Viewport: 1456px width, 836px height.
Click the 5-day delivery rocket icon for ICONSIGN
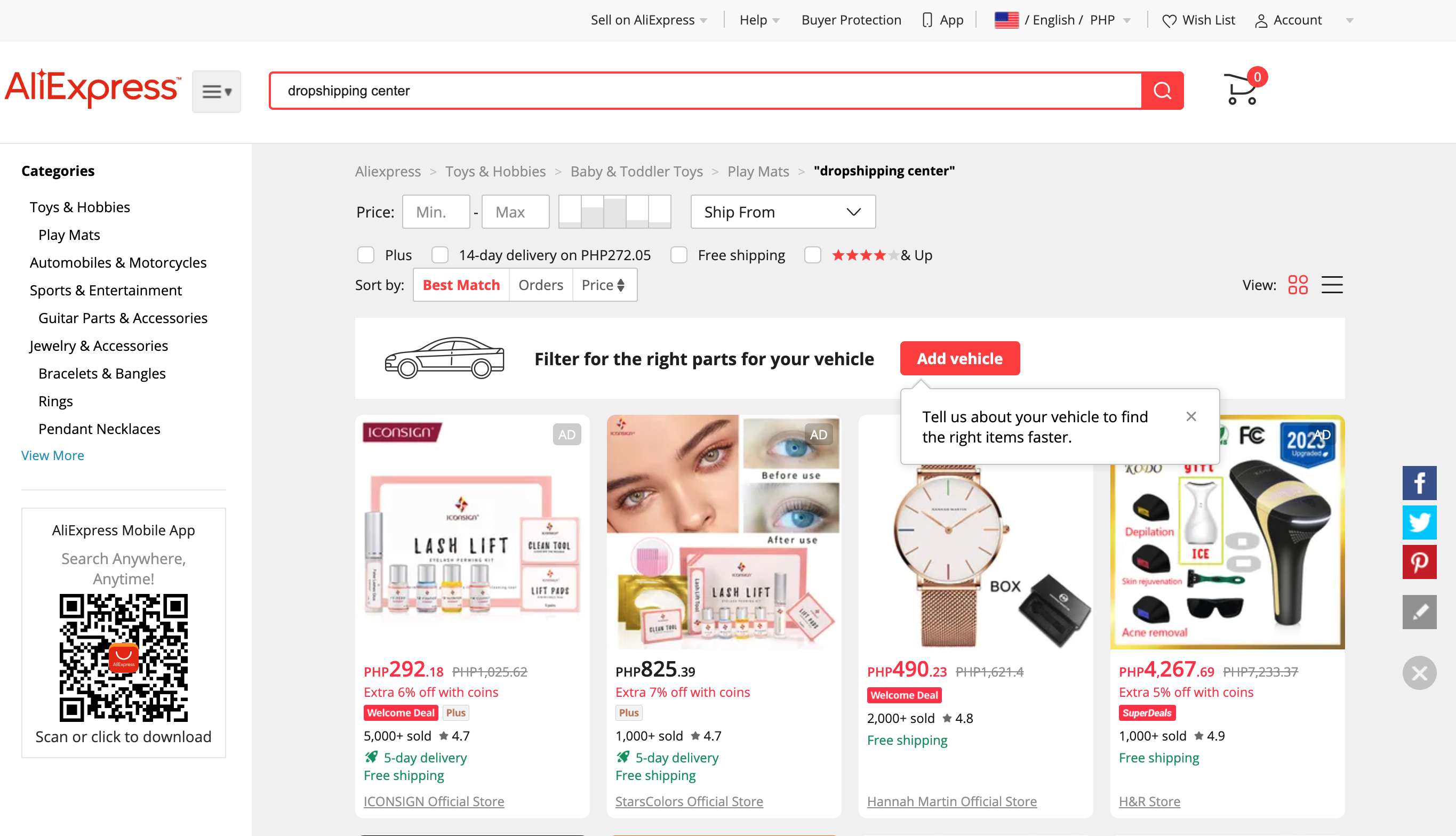click(371, 757)
